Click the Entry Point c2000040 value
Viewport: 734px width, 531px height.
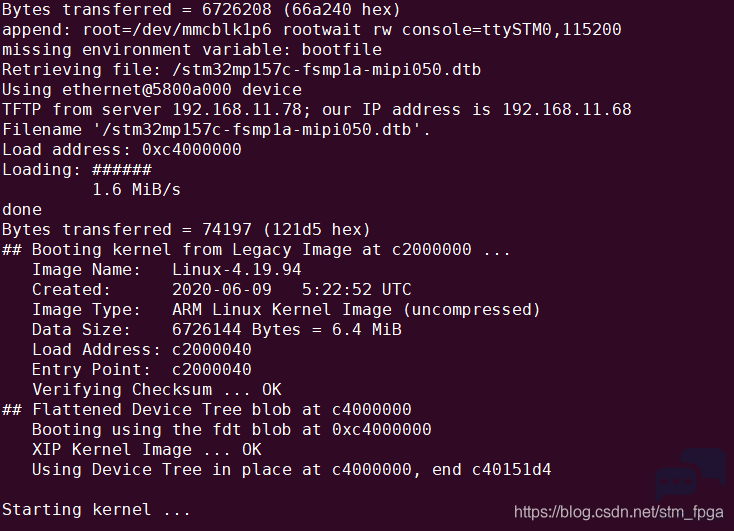pyautogui.click(x=212, y=370)
